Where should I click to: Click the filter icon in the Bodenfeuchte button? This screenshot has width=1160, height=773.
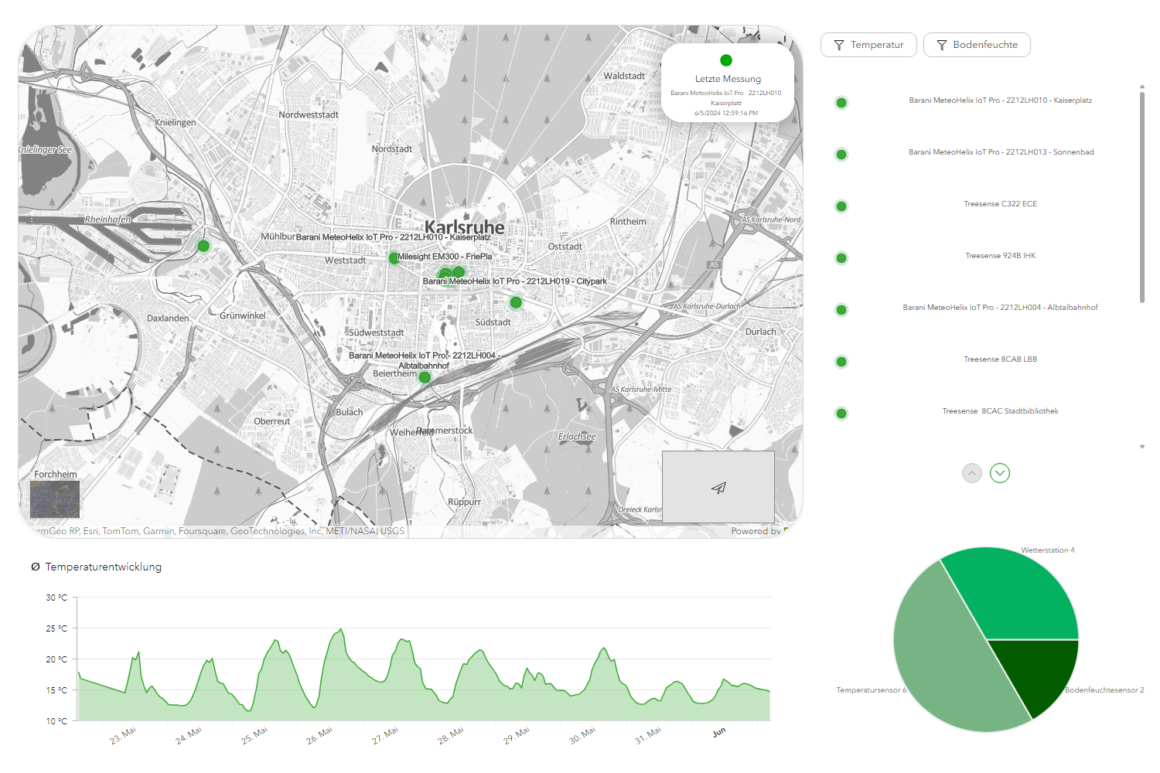coord(941,44)
